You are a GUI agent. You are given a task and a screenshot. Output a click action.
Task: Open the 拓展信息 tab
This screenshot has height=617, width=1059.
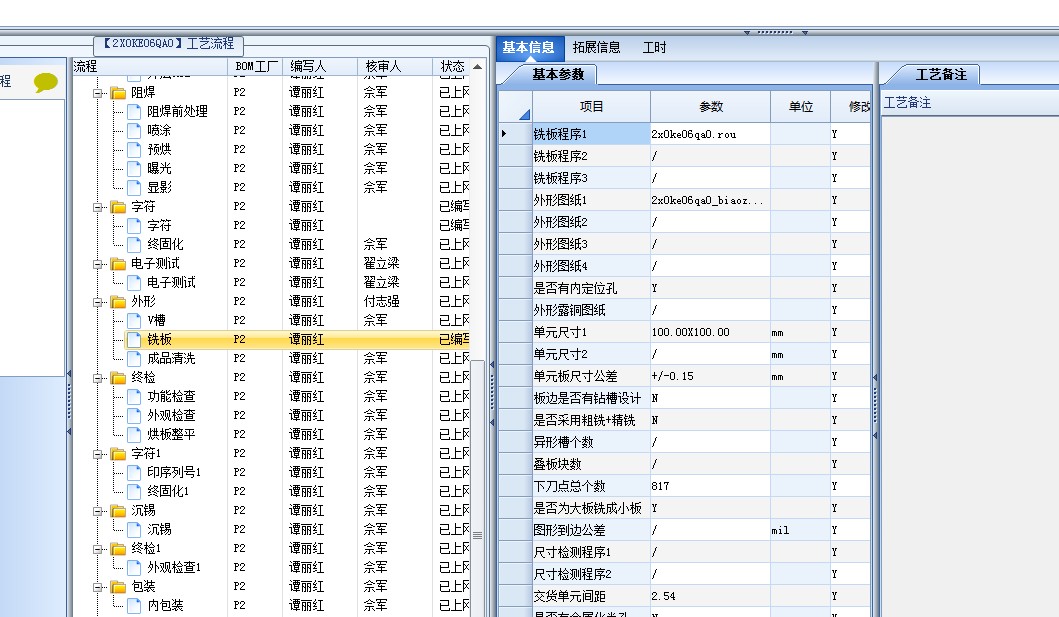[596, 47]
